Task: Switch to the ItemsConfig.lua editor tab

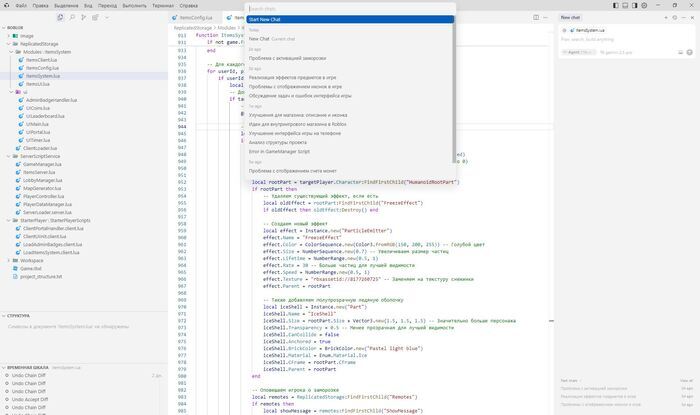Action: tap(195, 17)
